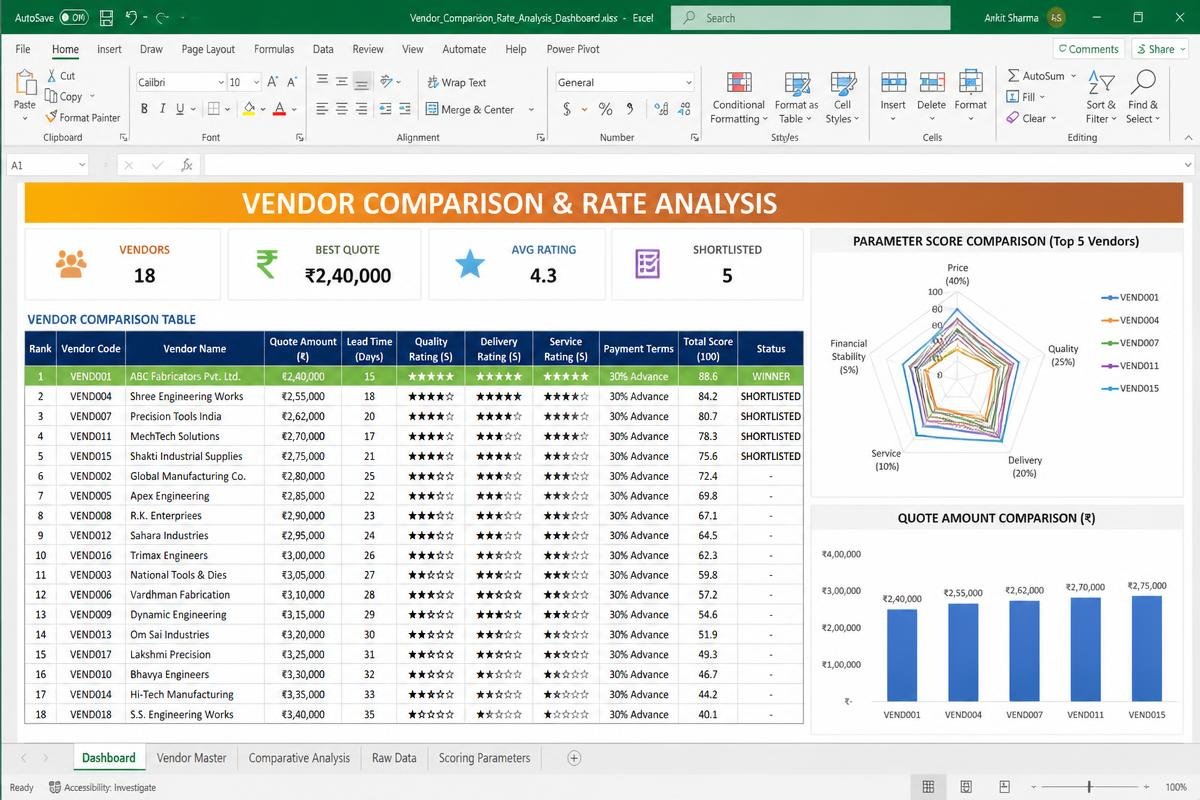
Task: Toggle Bottom Align
Action: 362,82
